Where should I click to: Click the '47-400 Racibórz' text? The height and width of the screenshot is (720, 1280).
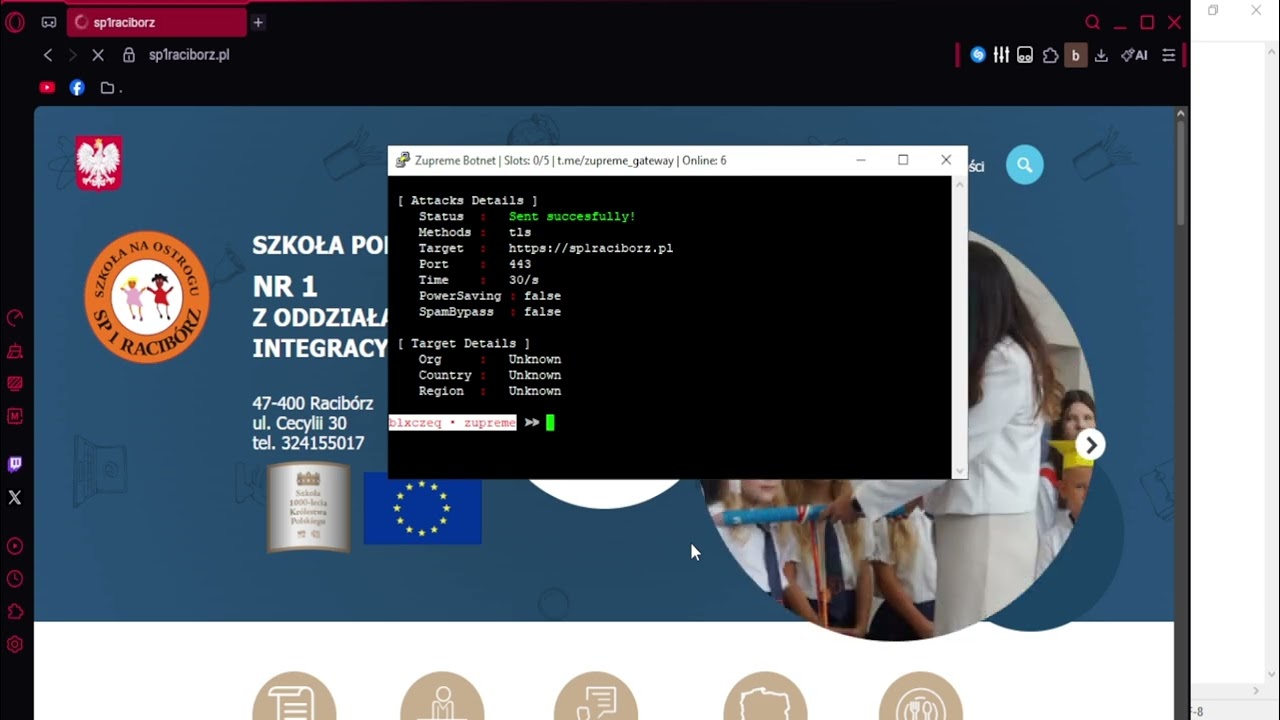pos(312,403)
